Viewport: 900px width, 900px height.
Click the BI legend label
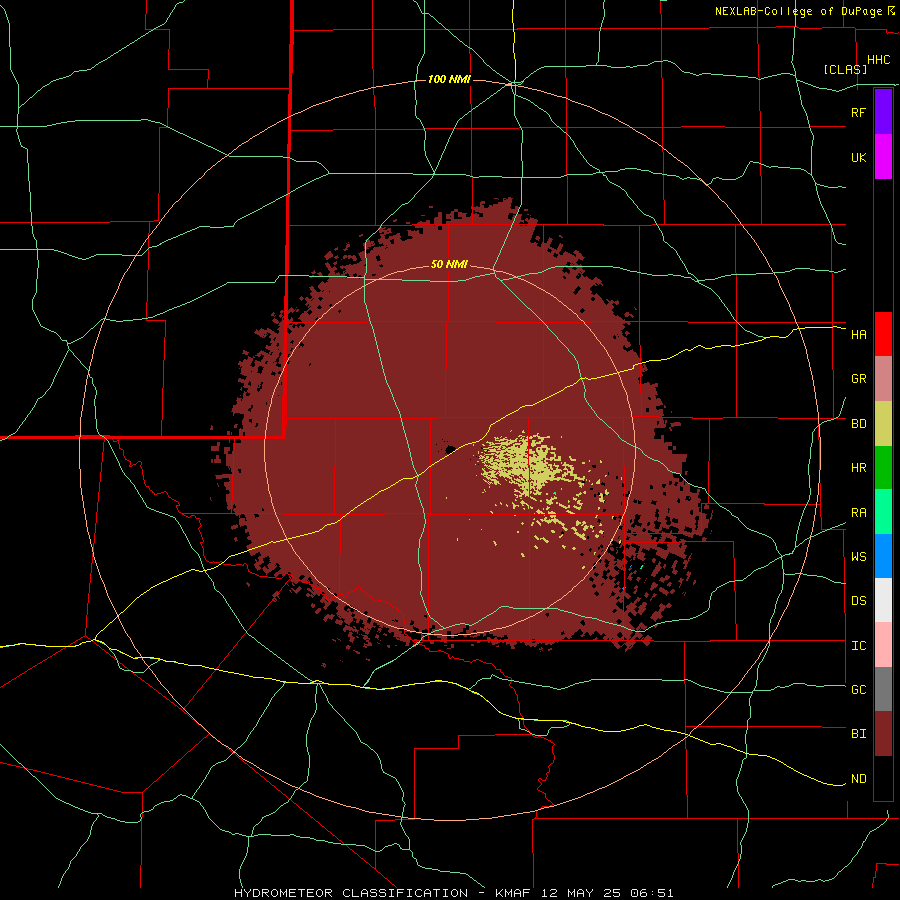(x=858, y=734)
